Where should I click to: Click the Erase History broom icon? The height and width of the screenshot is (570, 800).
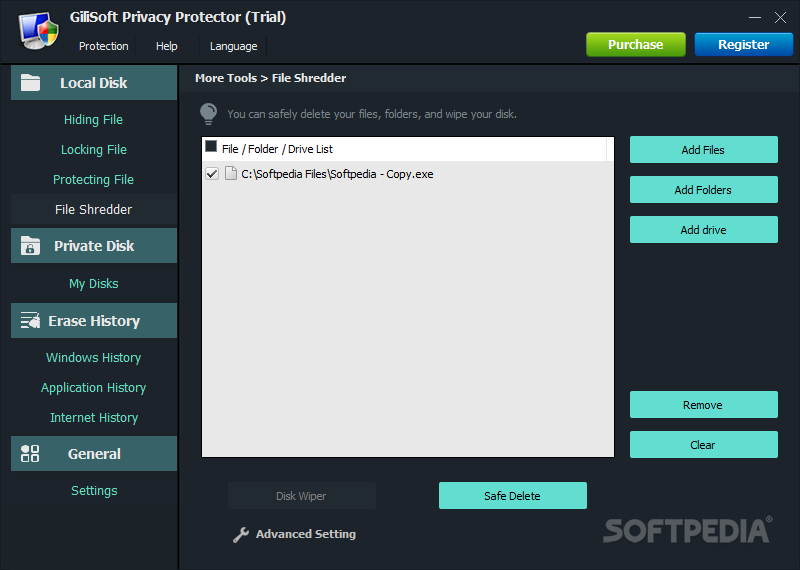click(30, 320)
